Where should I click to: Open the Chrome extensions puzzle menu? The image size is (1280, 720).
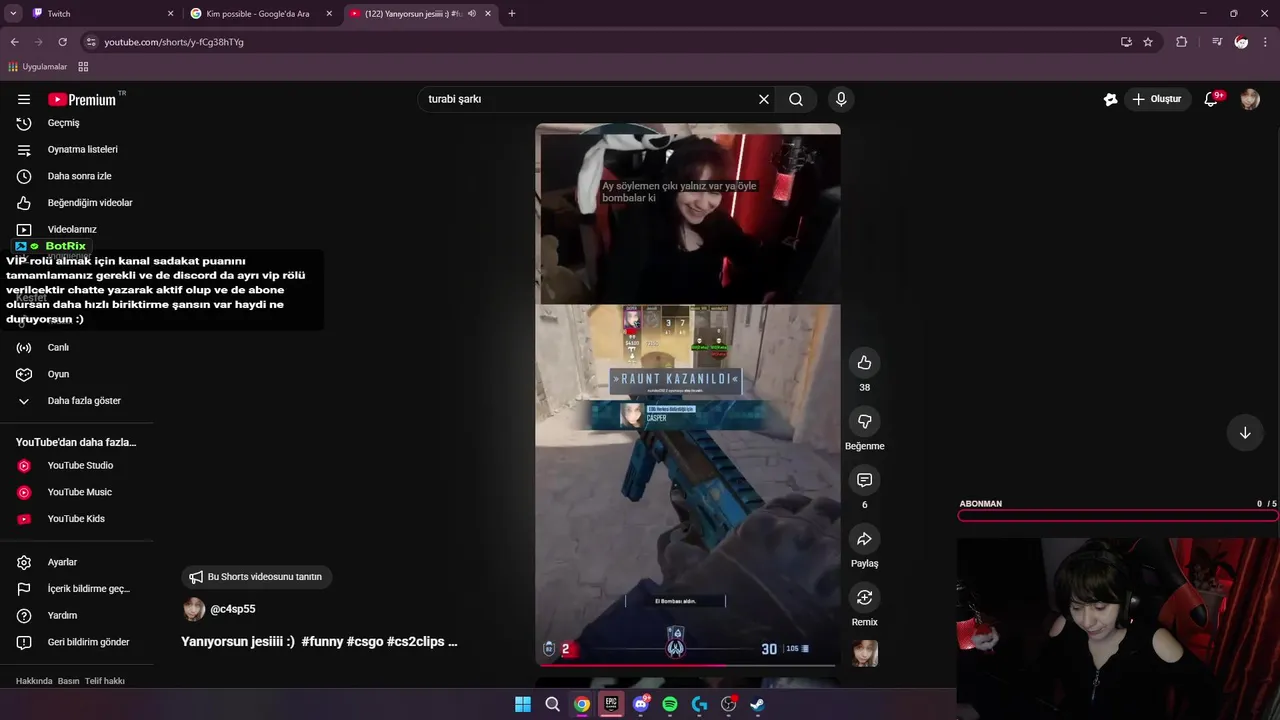tap(1181, 42)
